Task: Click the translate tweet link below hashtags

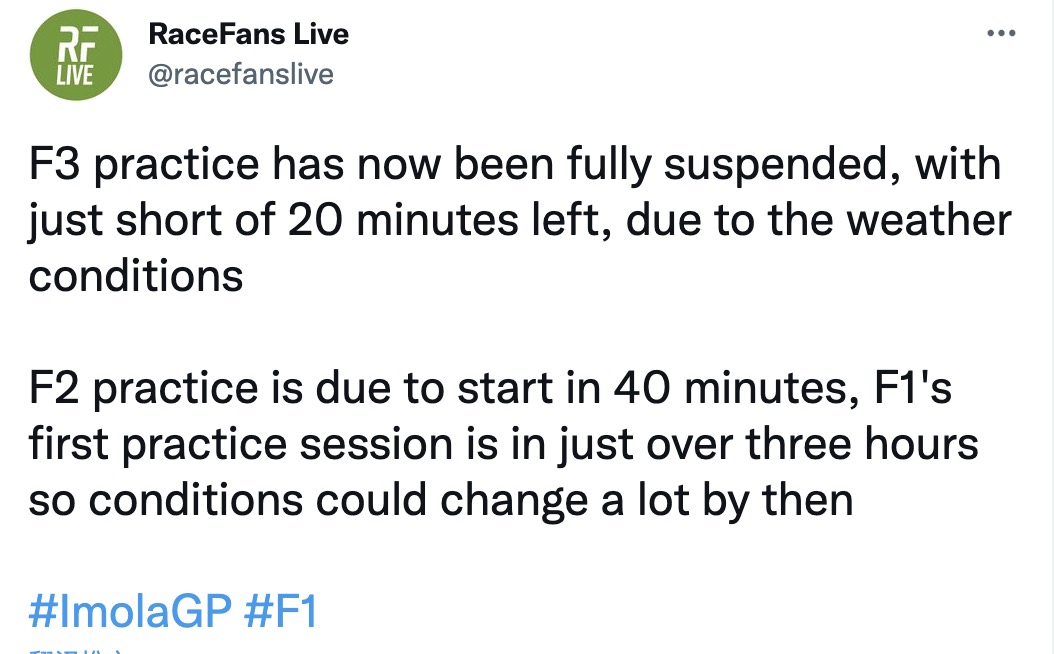Action: [x=75, y=650]
